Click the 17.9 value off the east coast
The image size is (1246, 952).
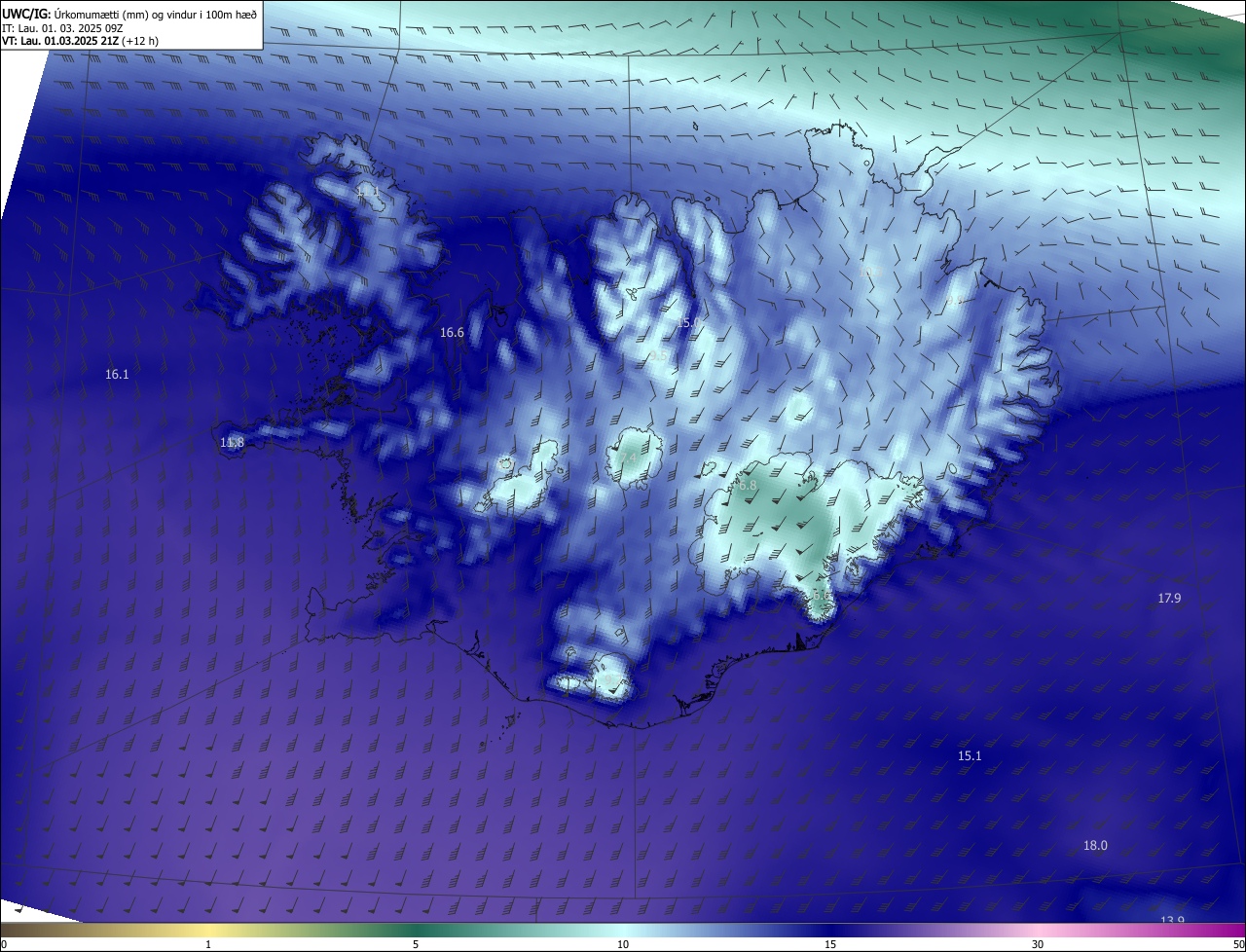click(x=1169, y=599)
